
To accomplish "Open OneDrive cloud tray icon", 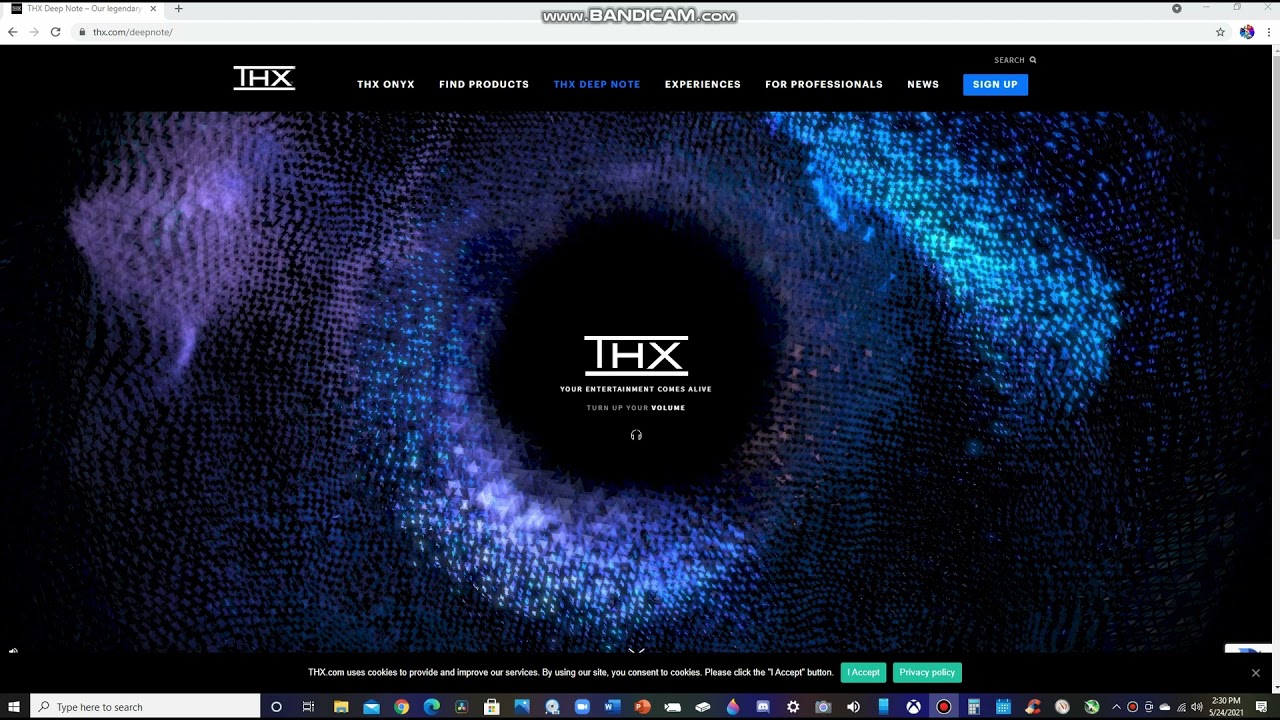I will coord(1164,707).
